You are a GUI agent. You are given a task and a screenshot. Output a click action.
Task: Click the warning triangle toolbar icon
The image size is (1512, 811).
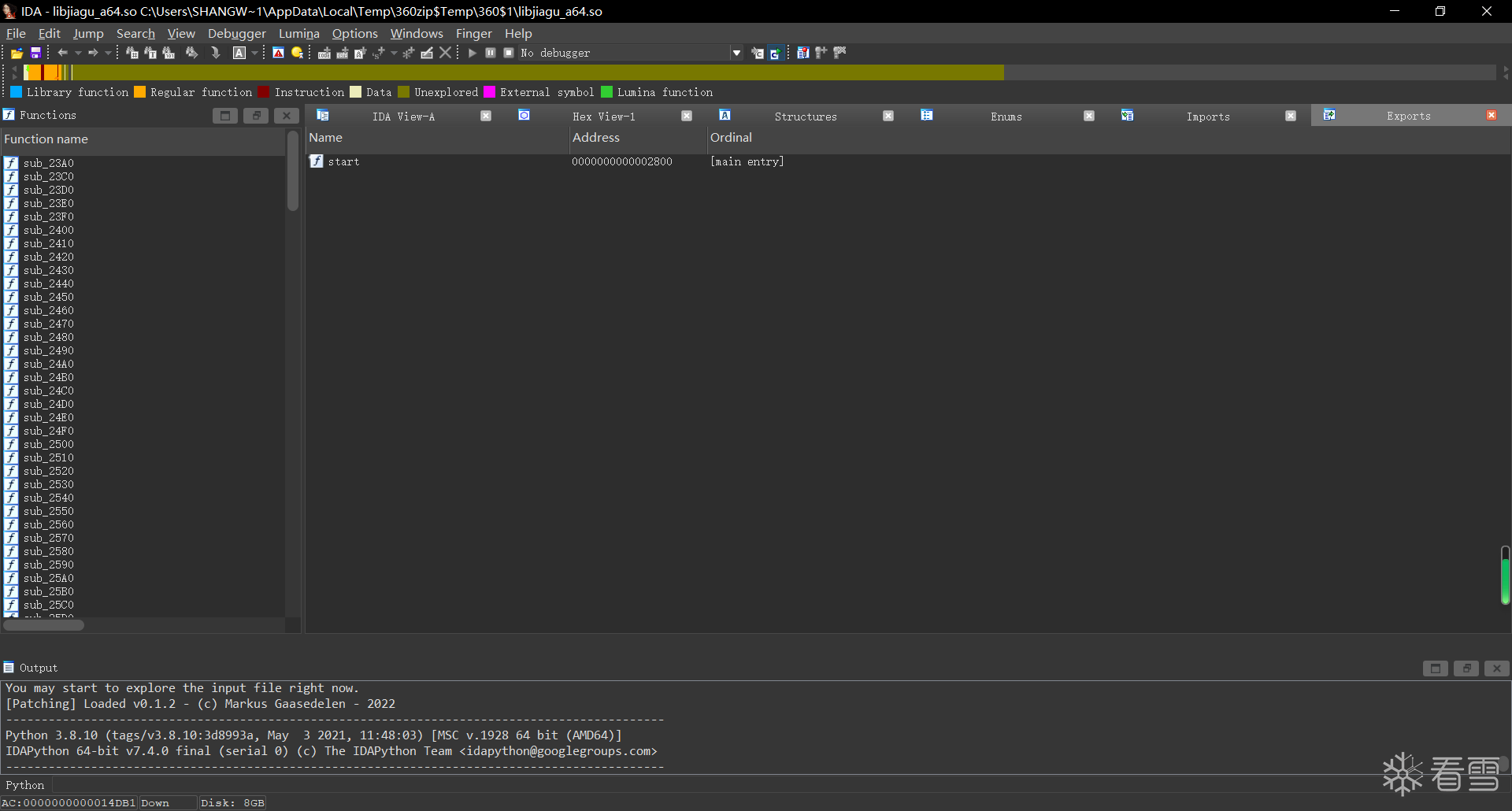[x=278, y=53]
